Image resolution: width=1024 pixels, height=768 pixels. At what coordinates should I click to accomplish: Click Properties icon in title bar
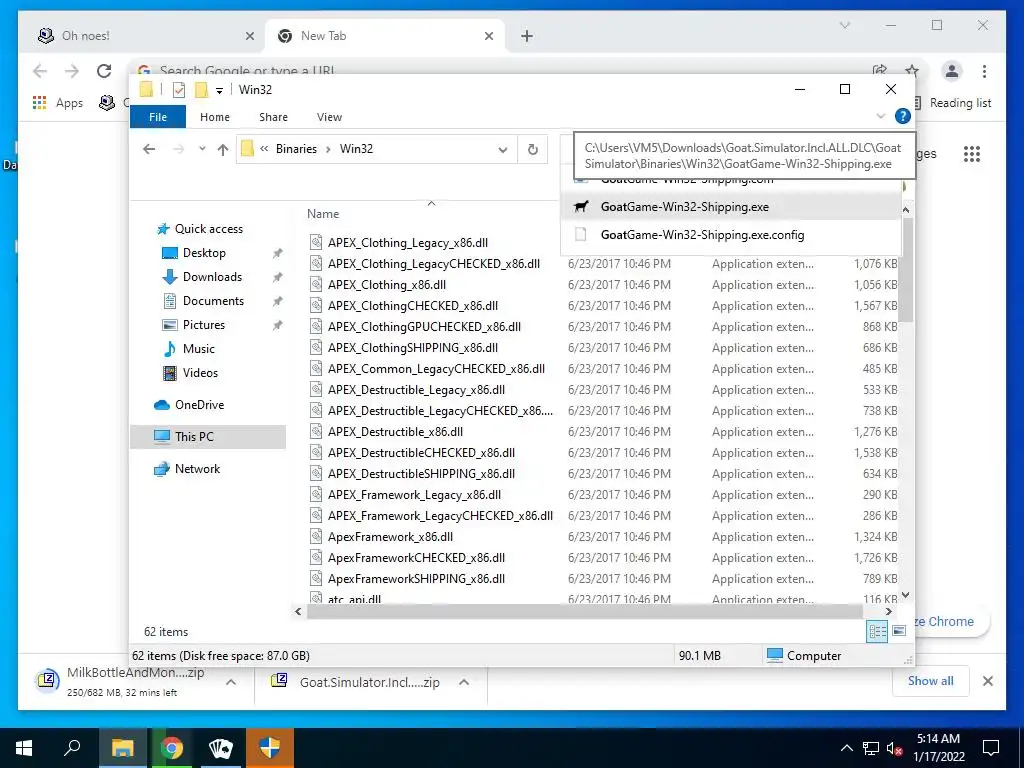click(x=179, y=90)
